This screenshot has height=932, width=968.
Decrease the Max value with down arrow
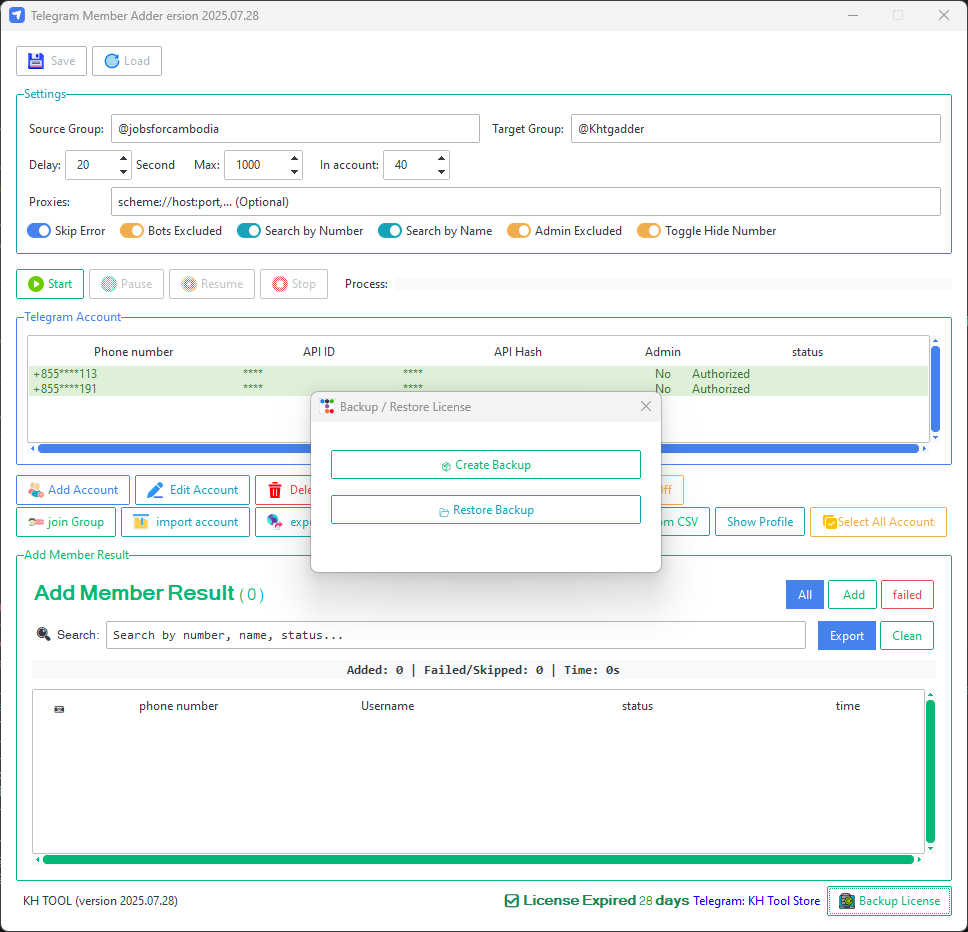pos(294,172)
